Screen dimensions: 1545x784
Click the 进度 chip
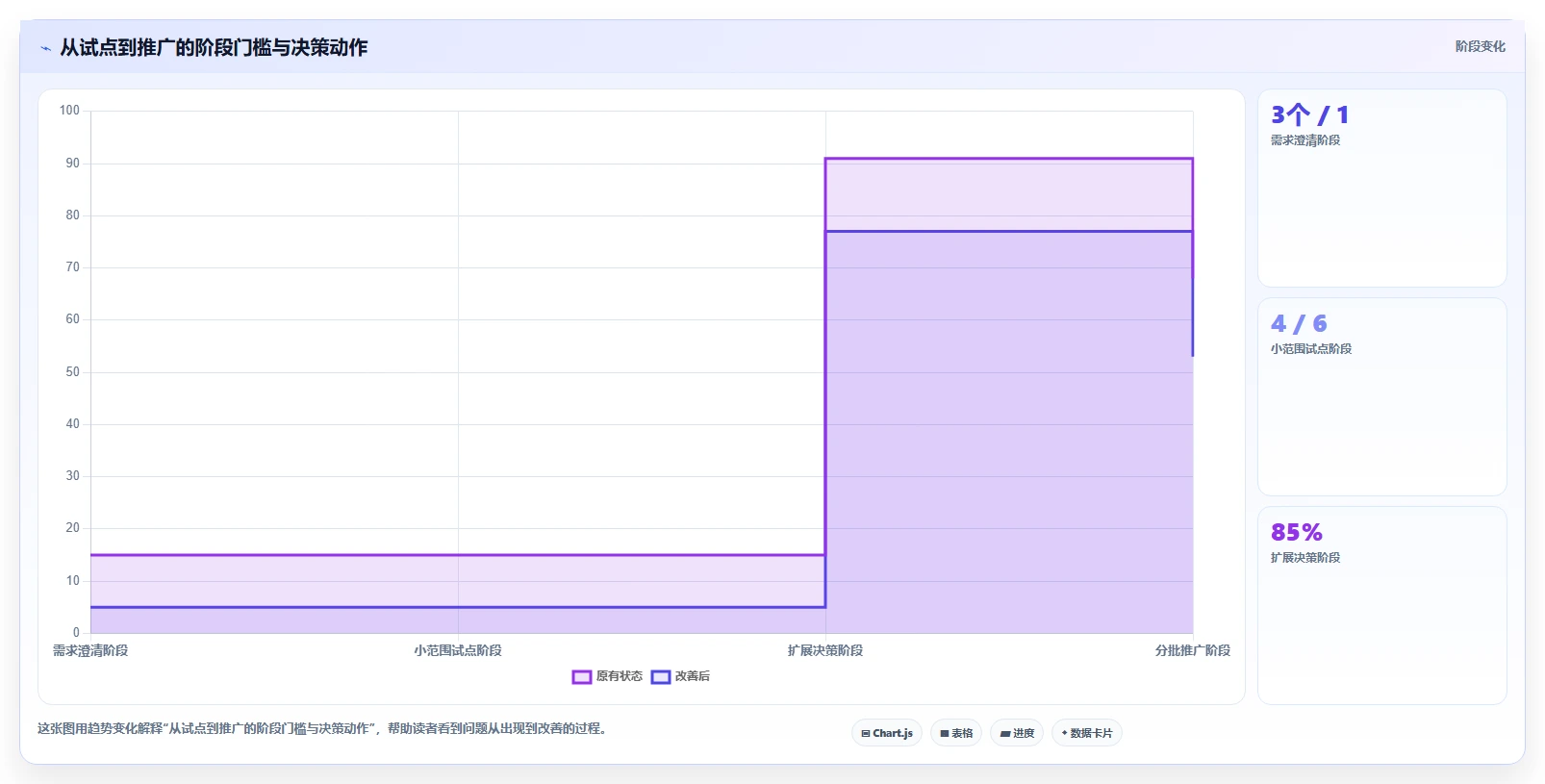(1017, 733)
